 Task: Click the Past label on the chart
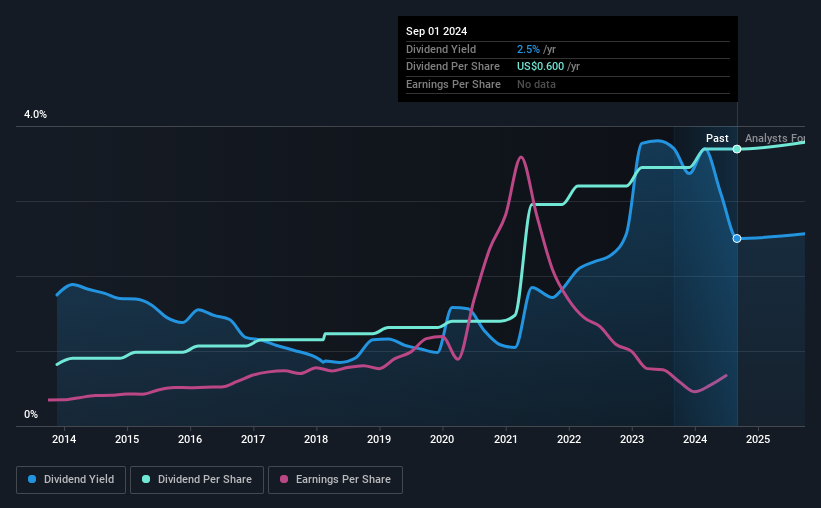point(717,138)
